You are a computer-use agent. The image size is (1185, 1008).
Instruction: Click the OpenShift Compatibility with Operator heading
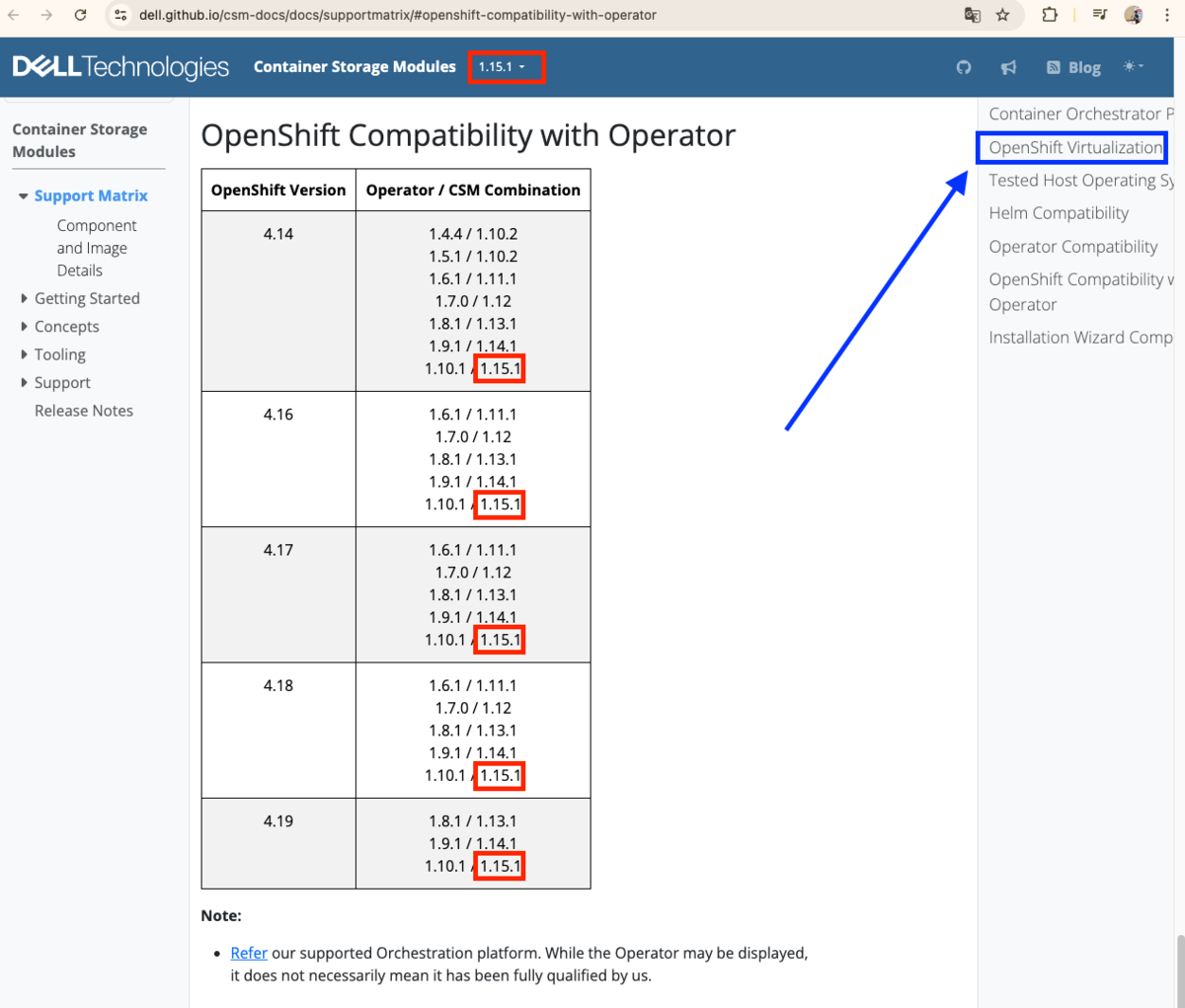click(x=468, y=135)
